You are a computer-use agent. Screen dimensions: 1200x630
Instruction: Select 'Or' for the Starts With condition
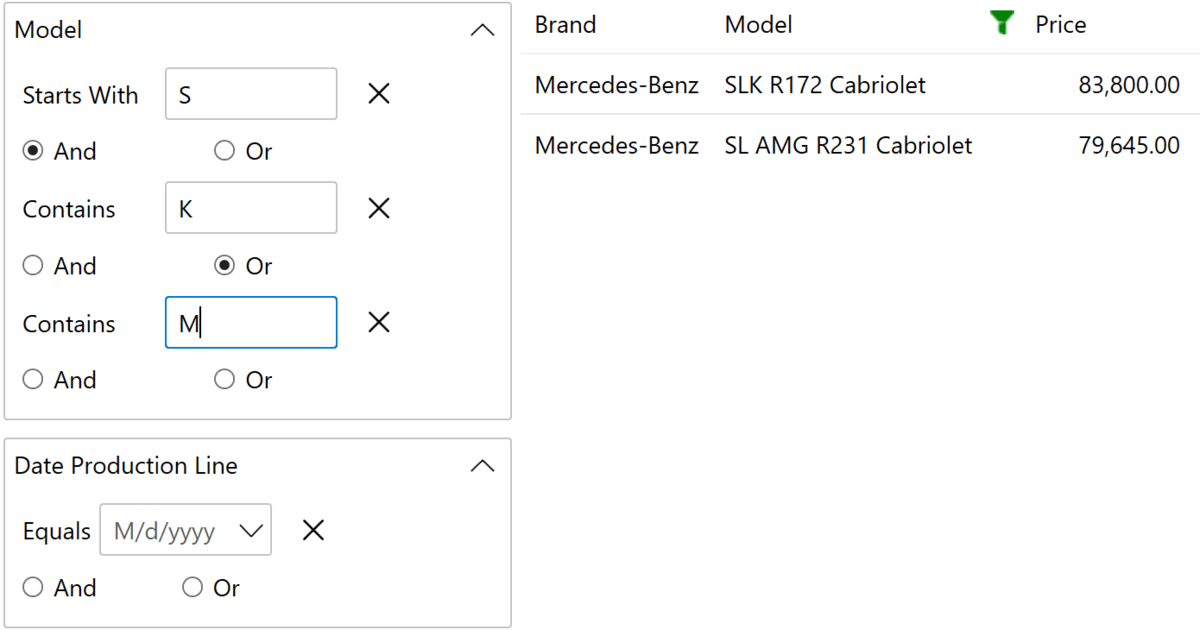[224, 150]
